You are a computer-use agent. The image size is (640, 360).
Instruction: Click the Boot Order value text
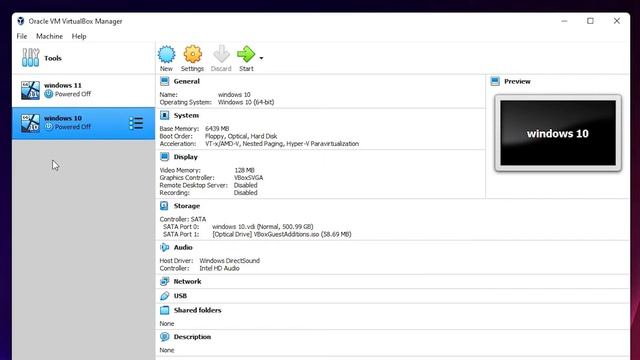tap(241, 136)
